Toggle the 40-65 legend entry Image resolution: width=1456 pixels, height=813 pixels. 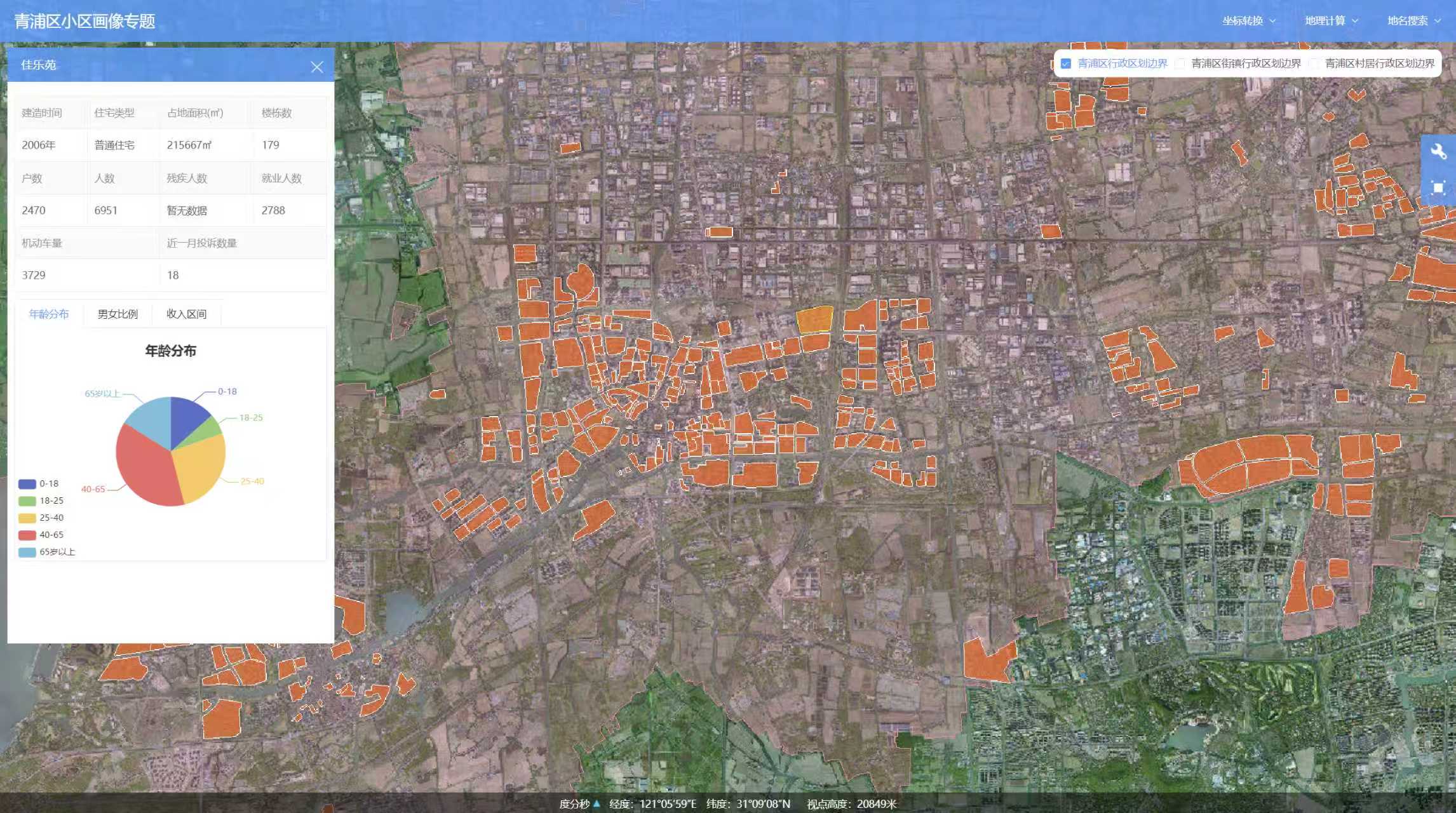coord(51,535)
